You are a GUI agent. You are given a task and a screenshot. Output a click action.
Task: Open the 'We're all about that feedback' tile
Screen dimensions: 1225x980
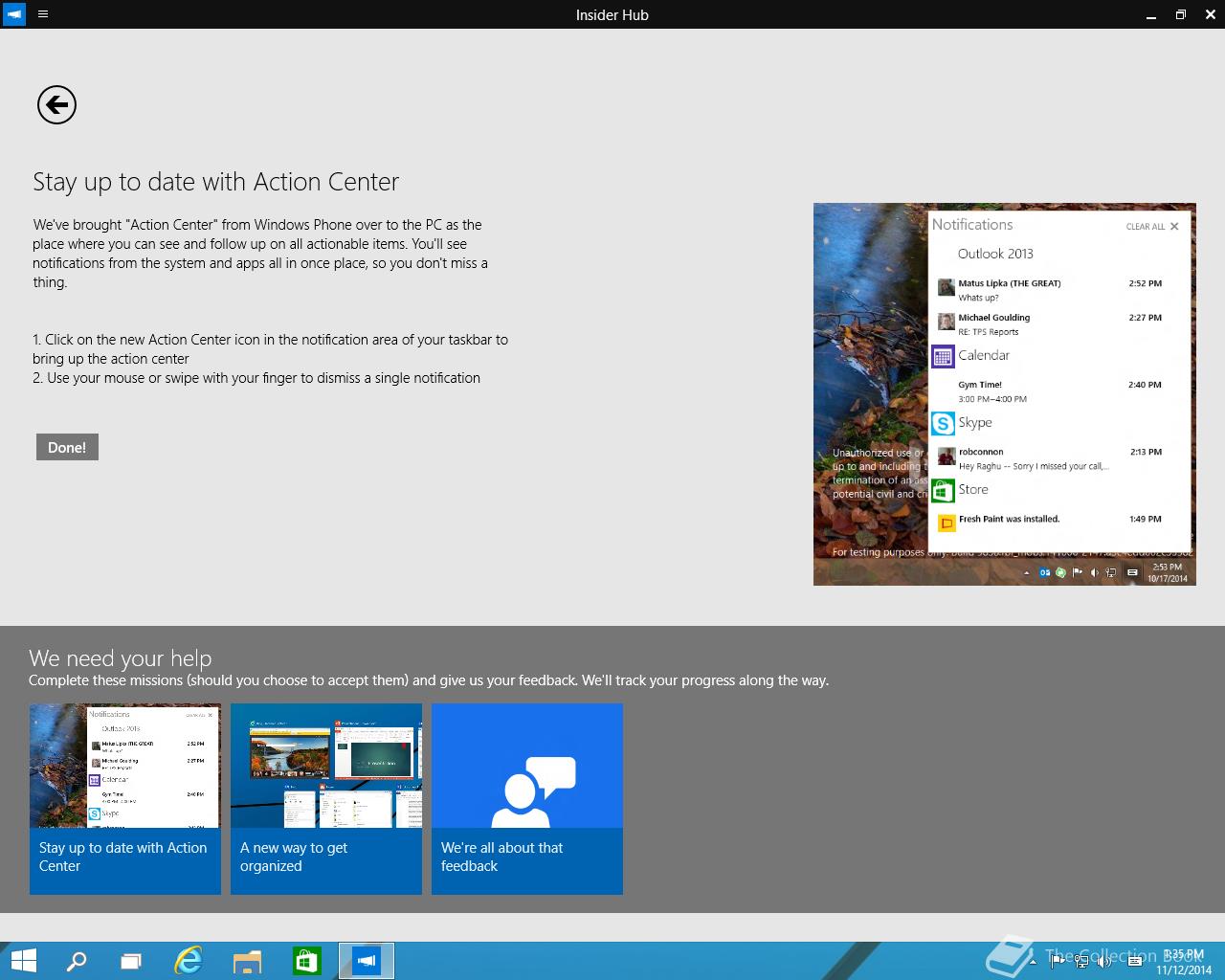click(x=527, y=799)
